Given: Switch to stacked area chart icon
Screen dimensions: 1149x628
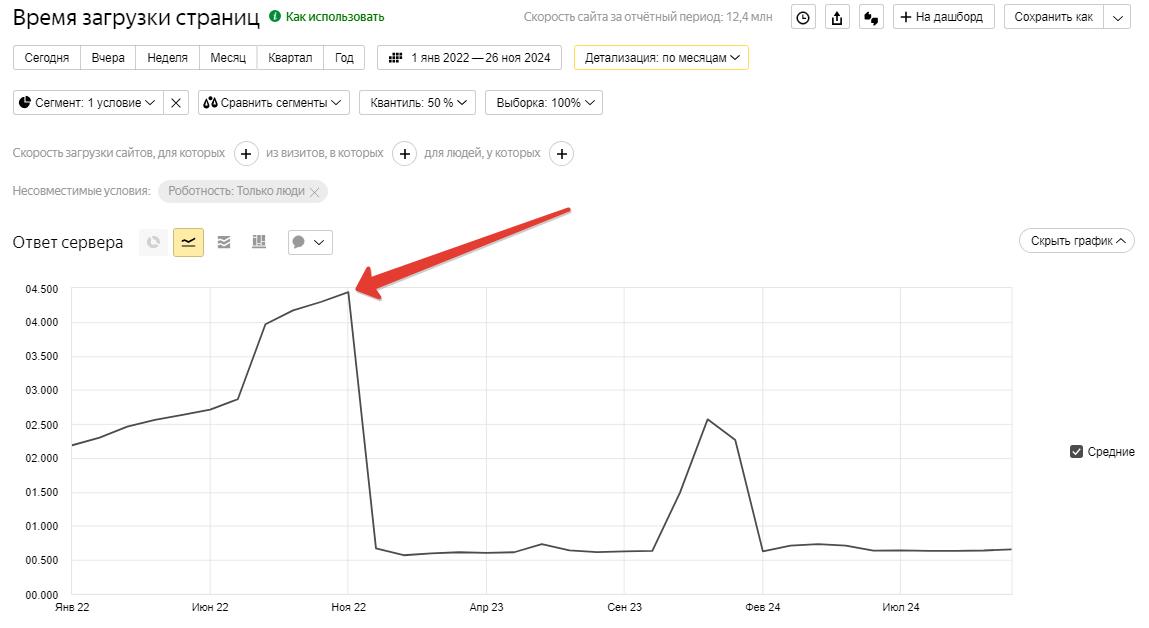Looking at the screenshot, I should pyautogui.click(x=224, y=242).
